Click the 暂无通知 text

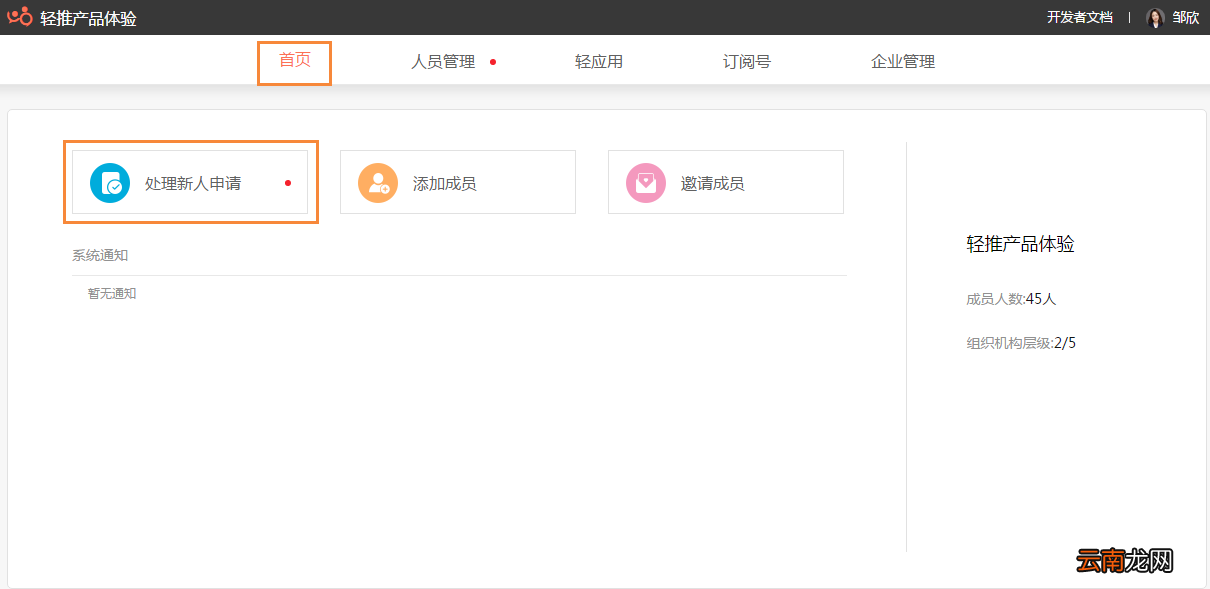pyautogui.click(x=112, y=293)
